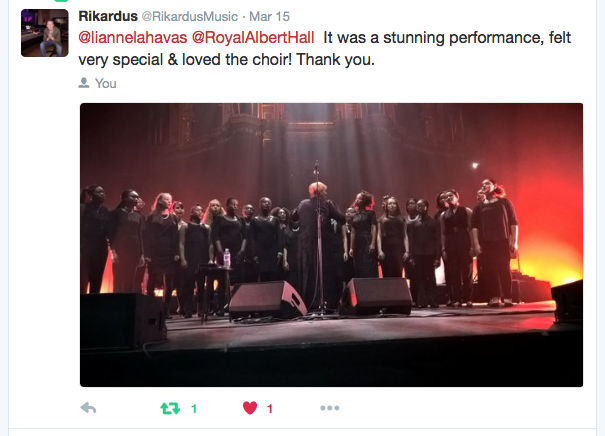Image resolution: width=605 pixels, height=436 pixels.
Task: Click blank footer space beside ellipsis icon
Action: click(463, 408)
